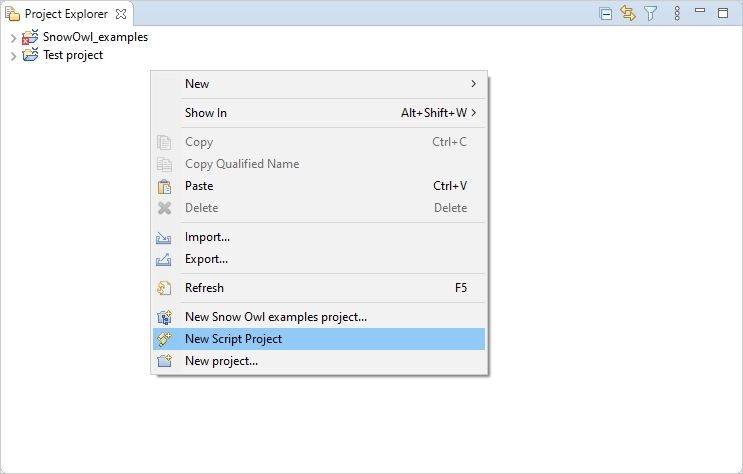Click the New project icon

(x=164, y=361)
